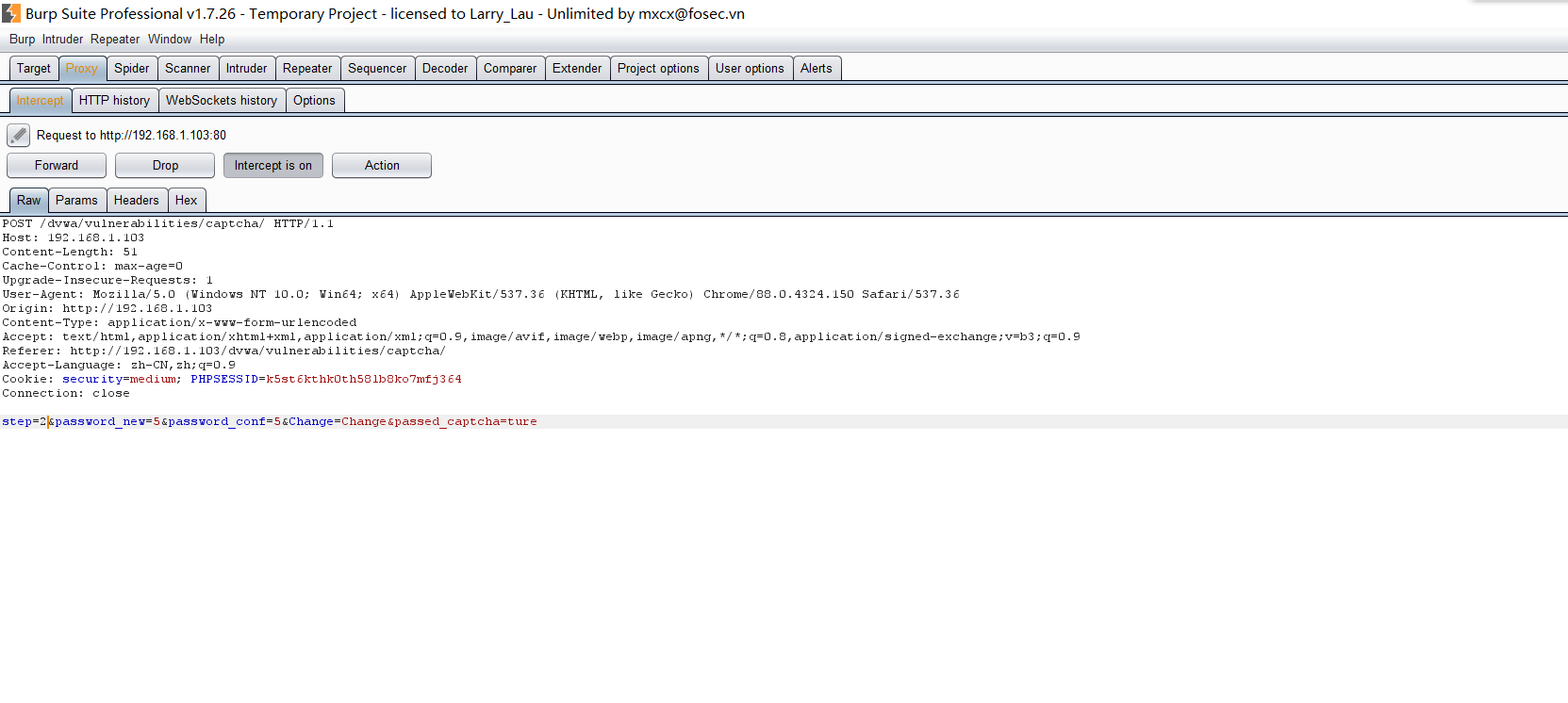Open the Burp menu
This screenshot has height=703, width=1568.
coord(22,40)
